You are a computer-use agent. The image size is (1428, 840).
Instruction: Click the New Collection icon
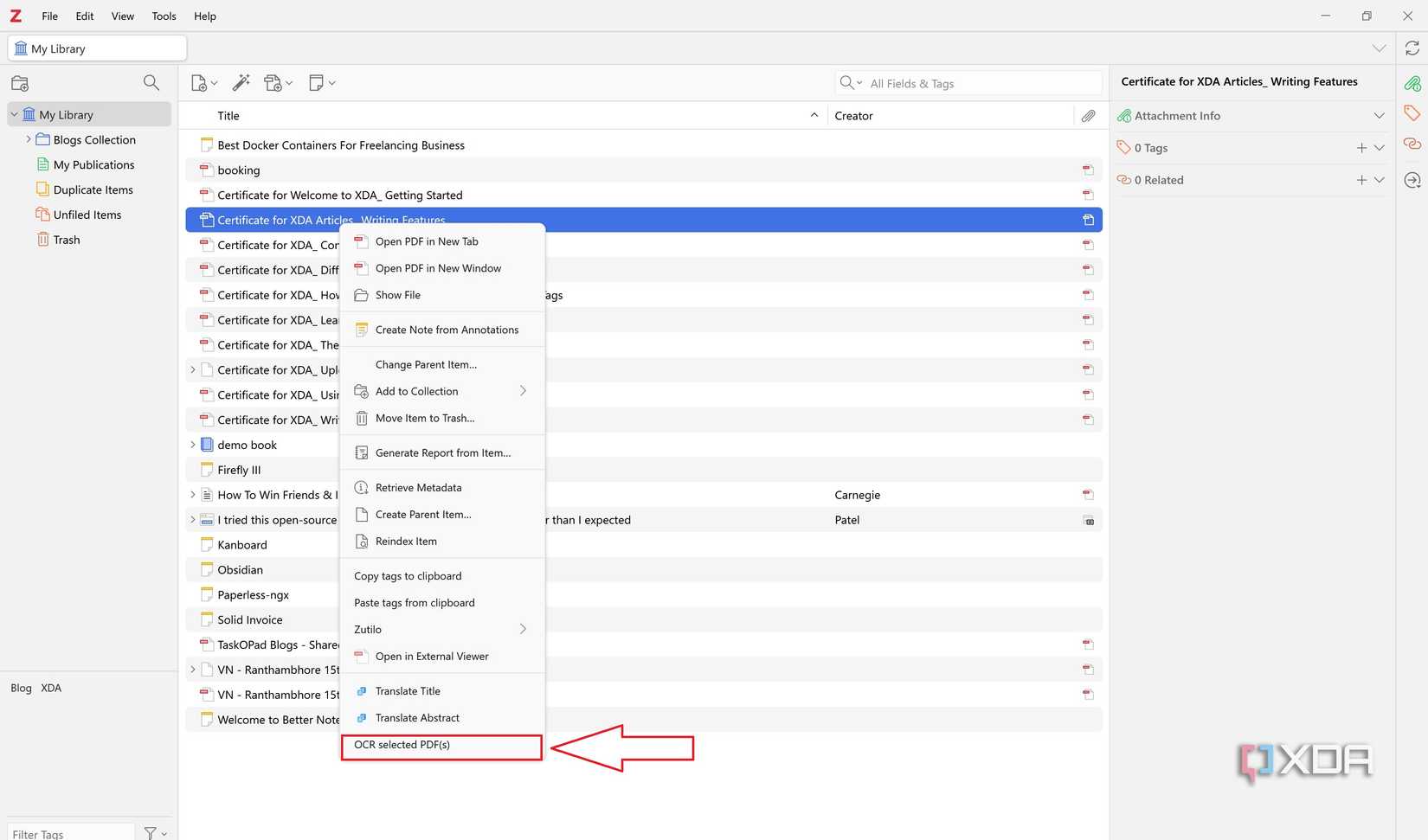pos(20,83)
